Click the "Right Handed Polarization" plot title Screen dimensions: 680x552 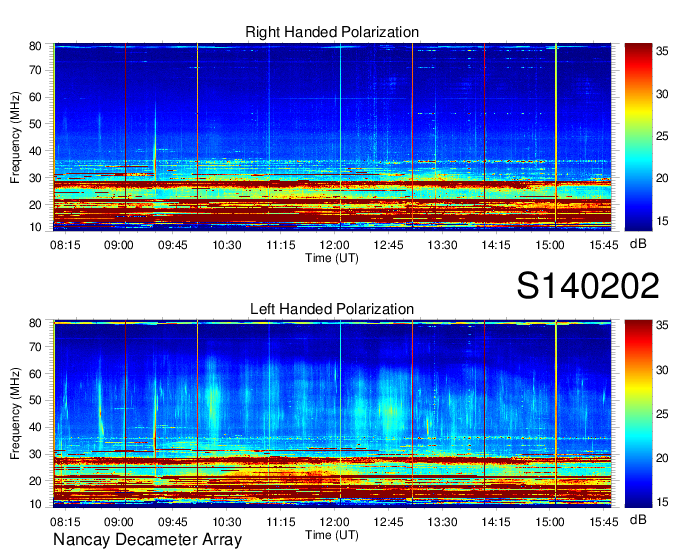(332, 32)
